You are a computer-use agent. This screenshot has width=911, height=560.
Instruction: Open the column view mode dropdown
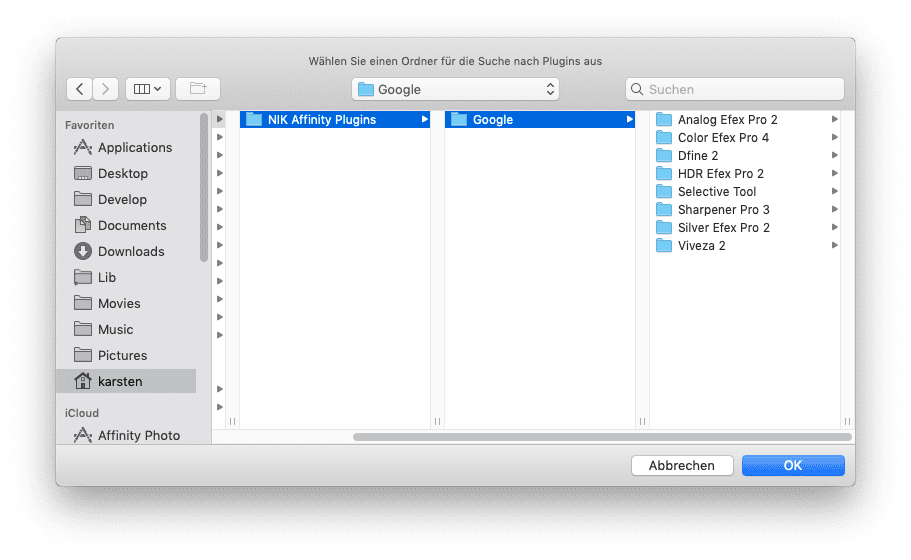click(148, 89)
